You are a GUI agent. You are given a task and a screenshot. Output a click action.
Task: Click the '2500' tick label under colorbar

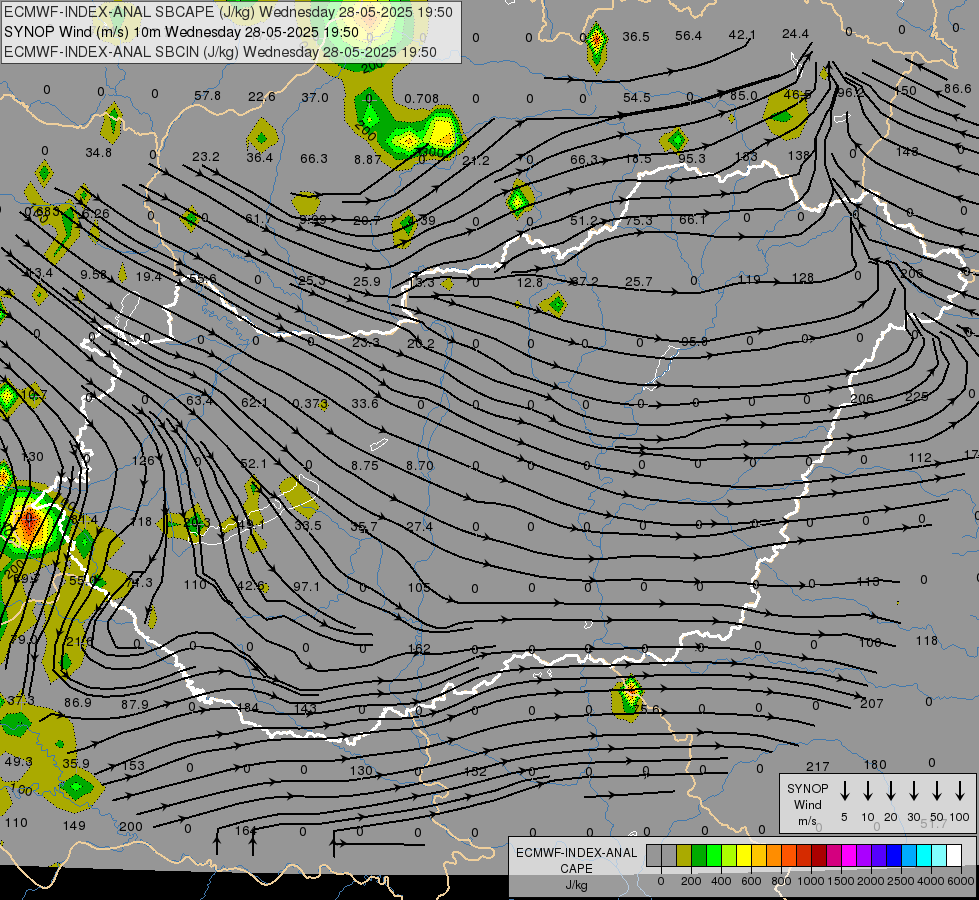click(900, 881)
